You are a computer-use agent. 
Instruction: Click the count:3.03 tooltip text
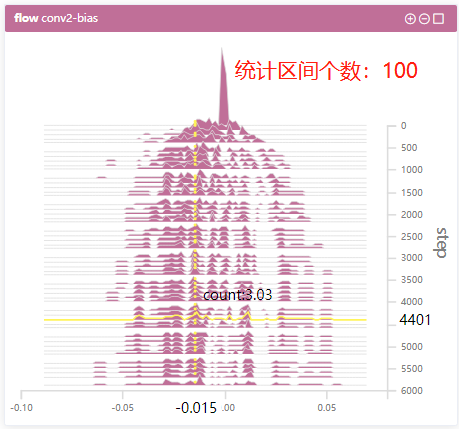[238, 295]
